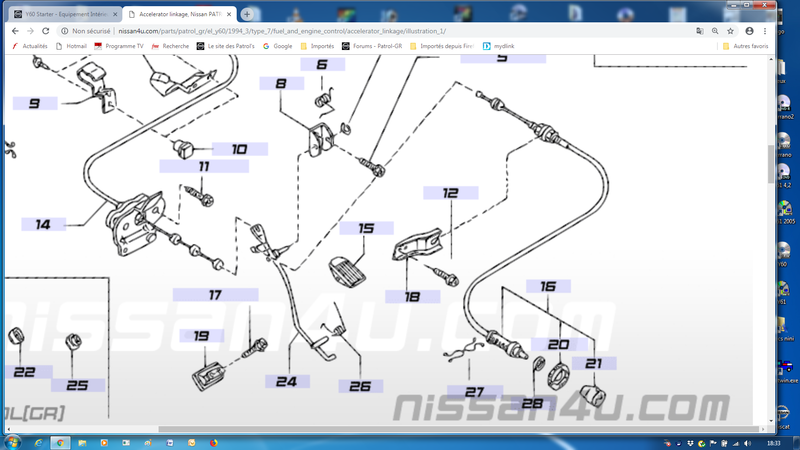The image size is (800, 450).
Task: Select part number 27 label
Action: (474, 392)
